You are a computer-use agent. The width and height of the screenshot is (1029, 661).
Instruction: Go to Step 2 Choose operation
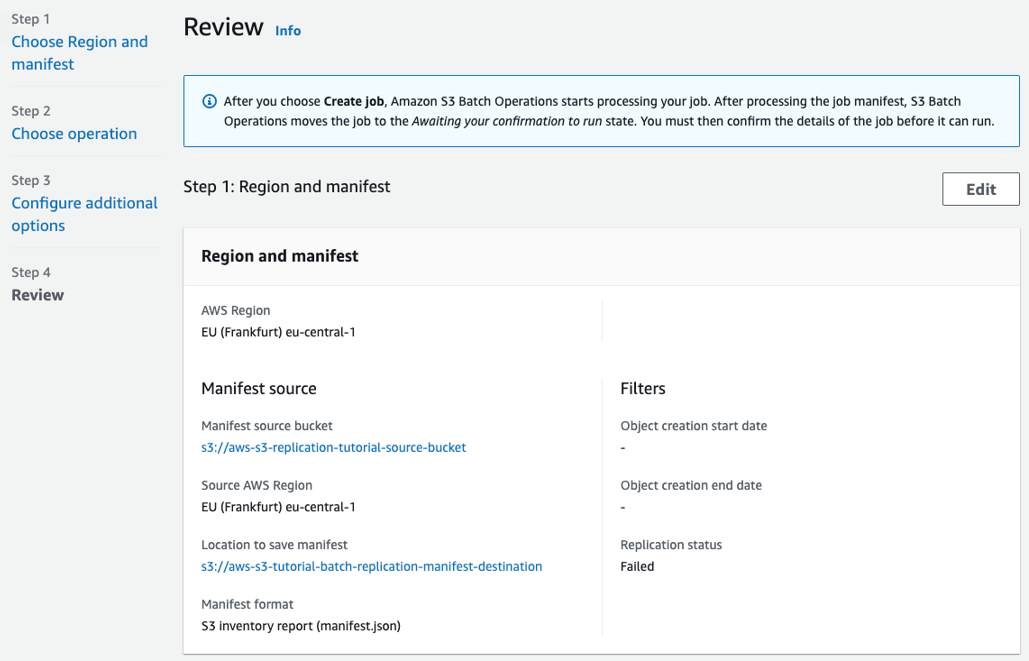tap(74, 133)
